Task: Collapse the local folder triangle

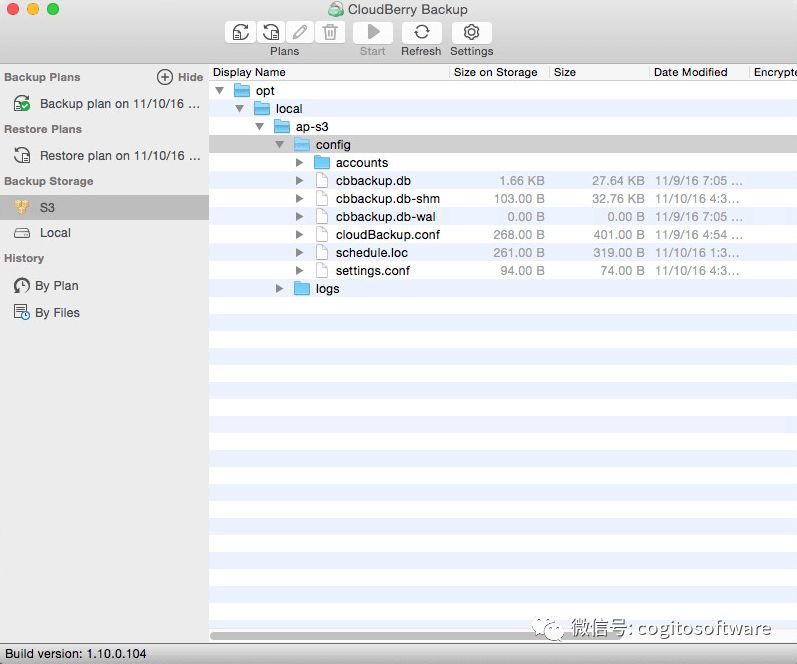Action: coord(239,108)
